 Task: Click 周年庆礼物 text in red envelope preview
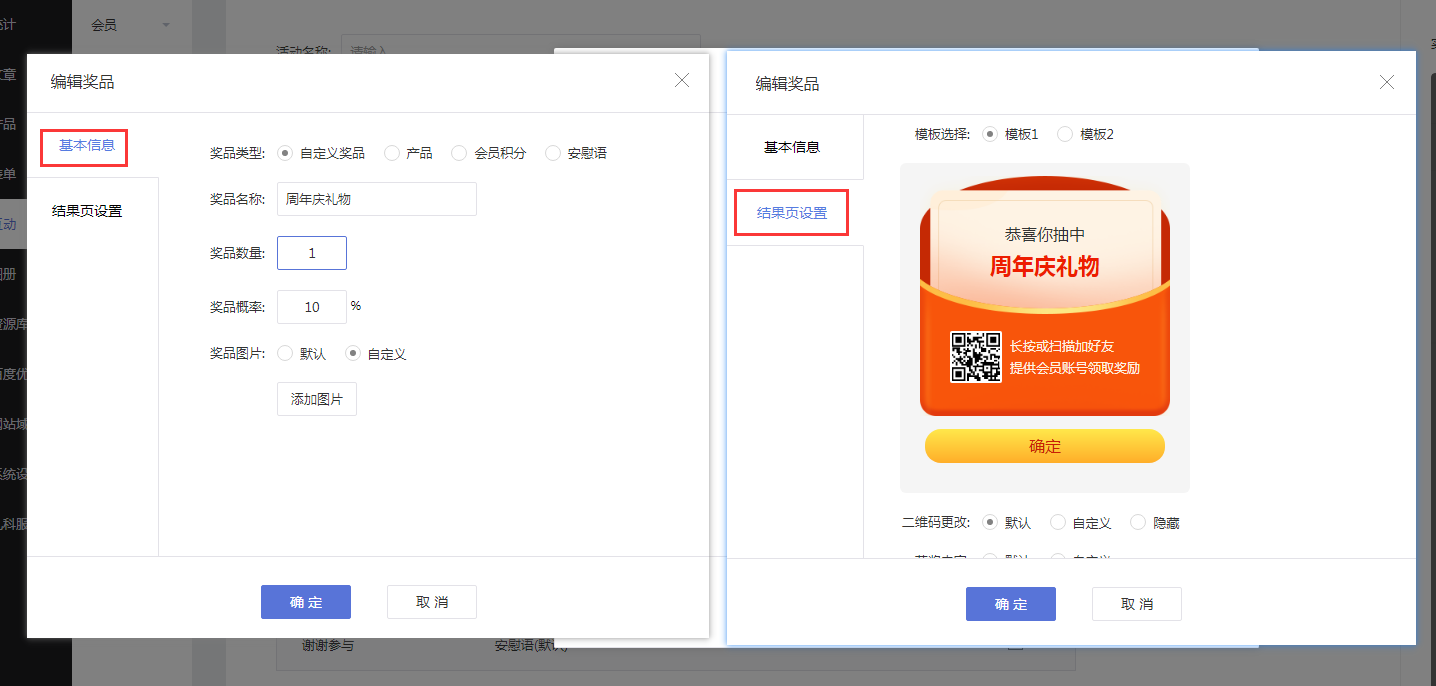[x=1045, y=266]
